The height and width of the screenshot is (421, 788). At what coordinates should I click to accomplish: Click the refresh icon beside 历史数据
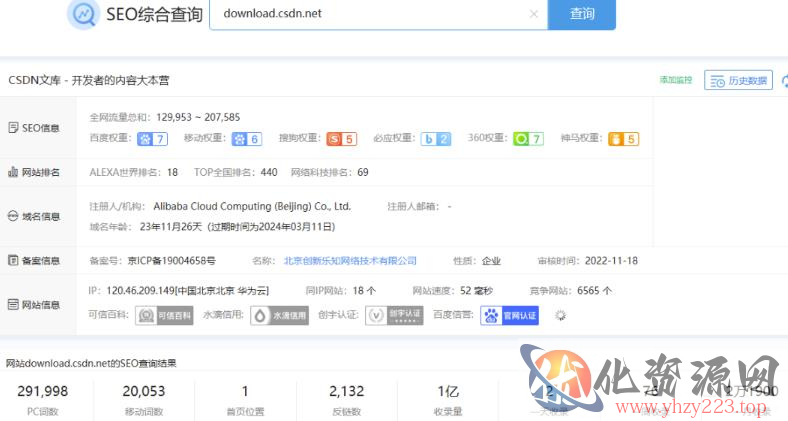(x=785, y=80)
